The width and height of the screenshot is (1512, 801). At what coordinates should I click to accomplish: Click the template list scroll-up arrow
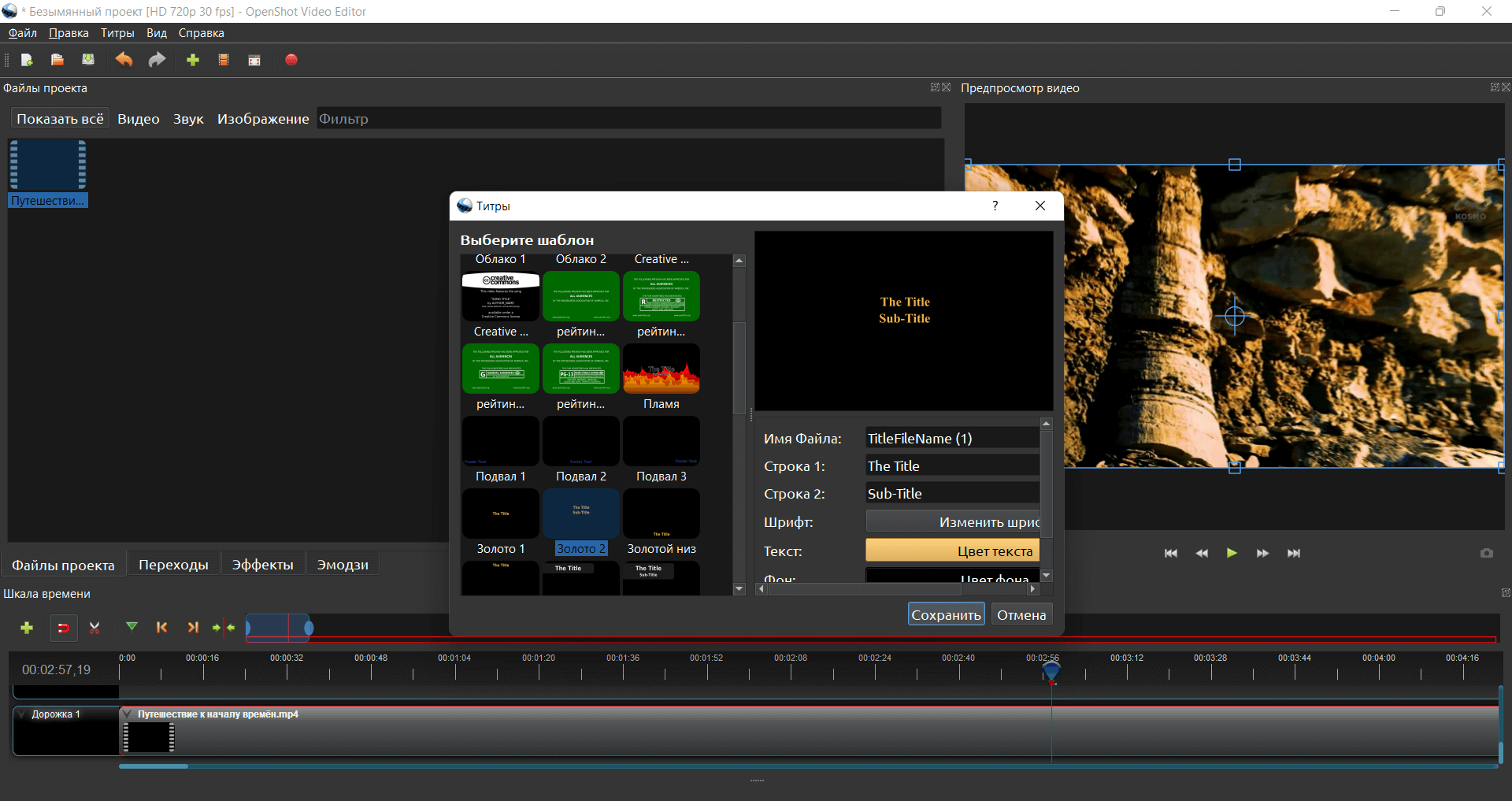[x=739, y=261]
